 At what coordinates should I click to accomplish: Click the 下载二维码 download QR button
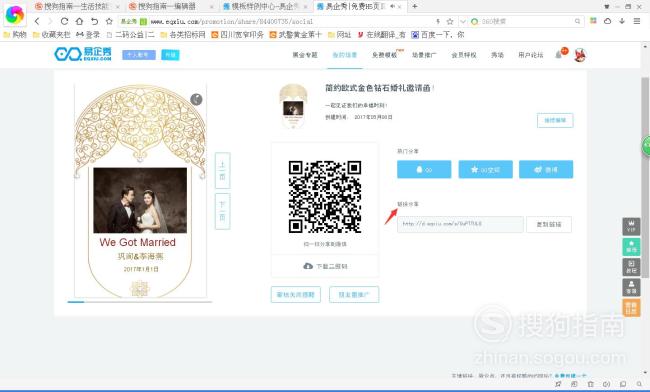[x=325, y=266]
